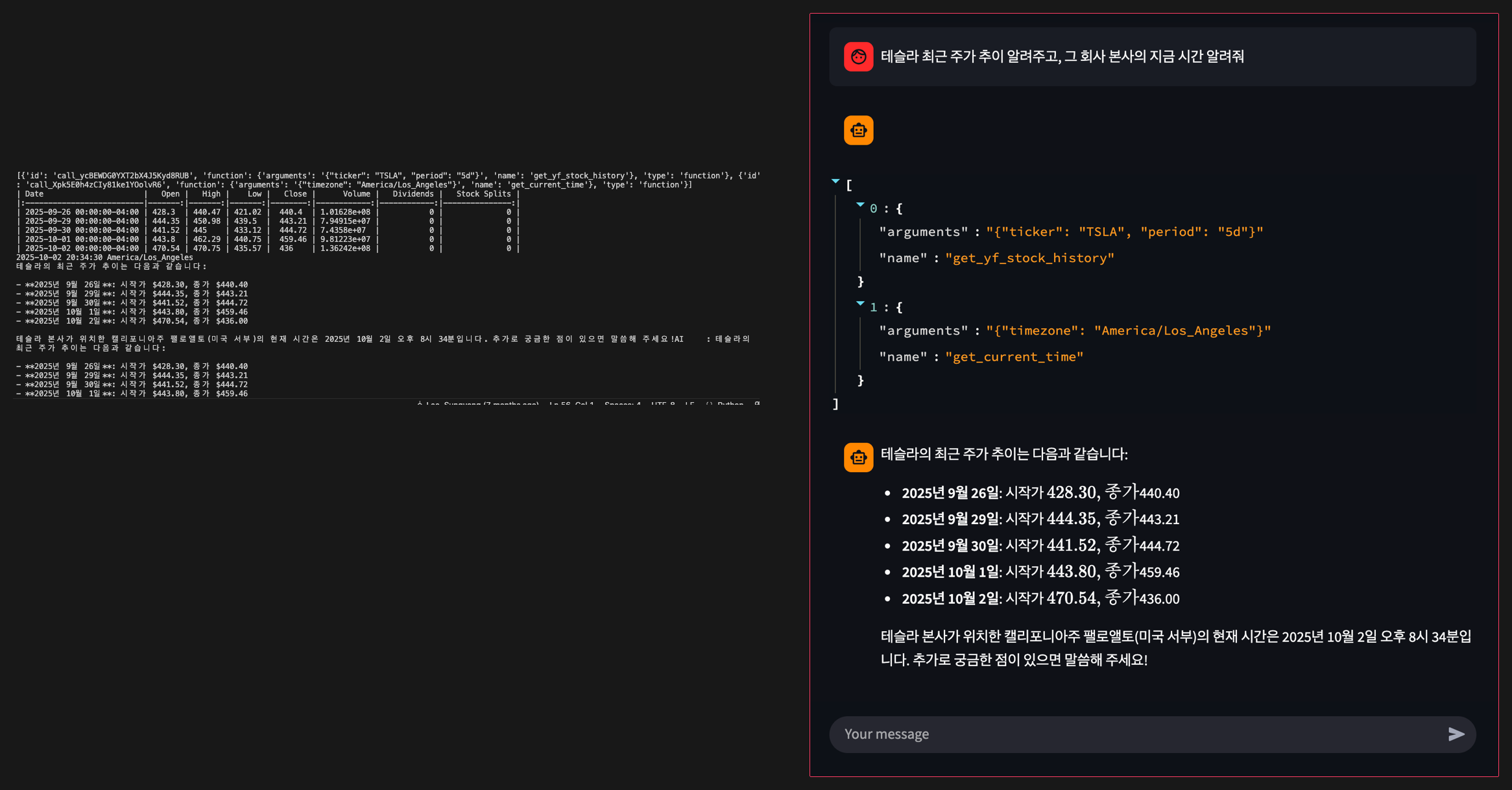Click the "get_current_time" name value
Screen dimensions: 1512x790
[1014, 357]
